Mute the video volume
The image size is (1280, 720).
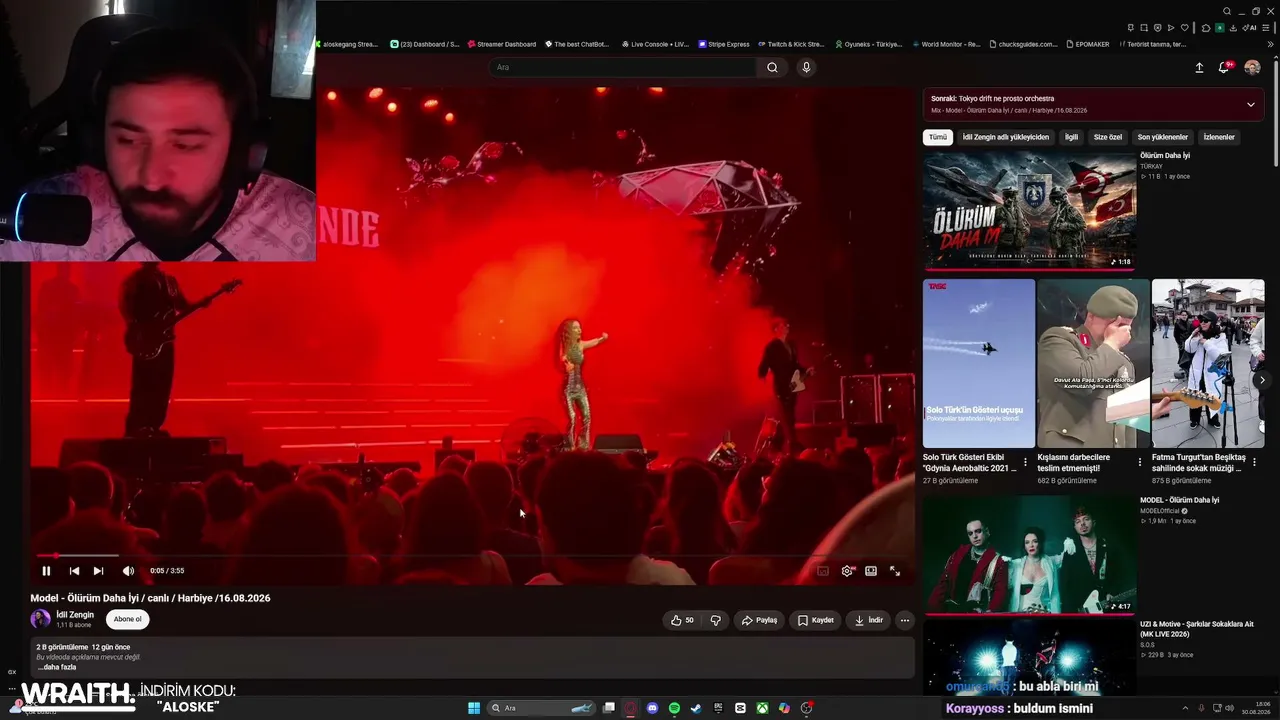(128, 571)
